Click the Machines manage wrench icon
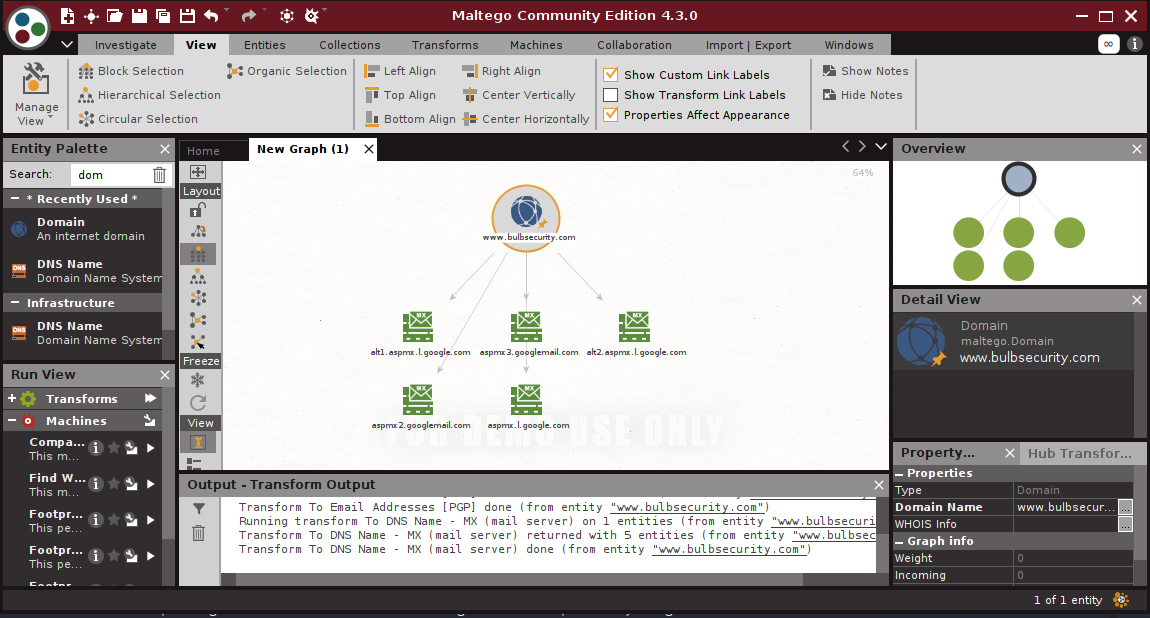The height and width of the screenshot is (618, 1150). point(150,420)
